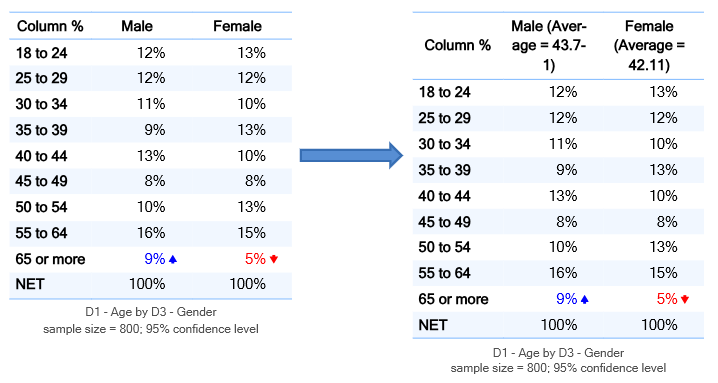Click the red down arrow beside 5% in left table
The height and width of the screenshot is (383, 718).
274,259
